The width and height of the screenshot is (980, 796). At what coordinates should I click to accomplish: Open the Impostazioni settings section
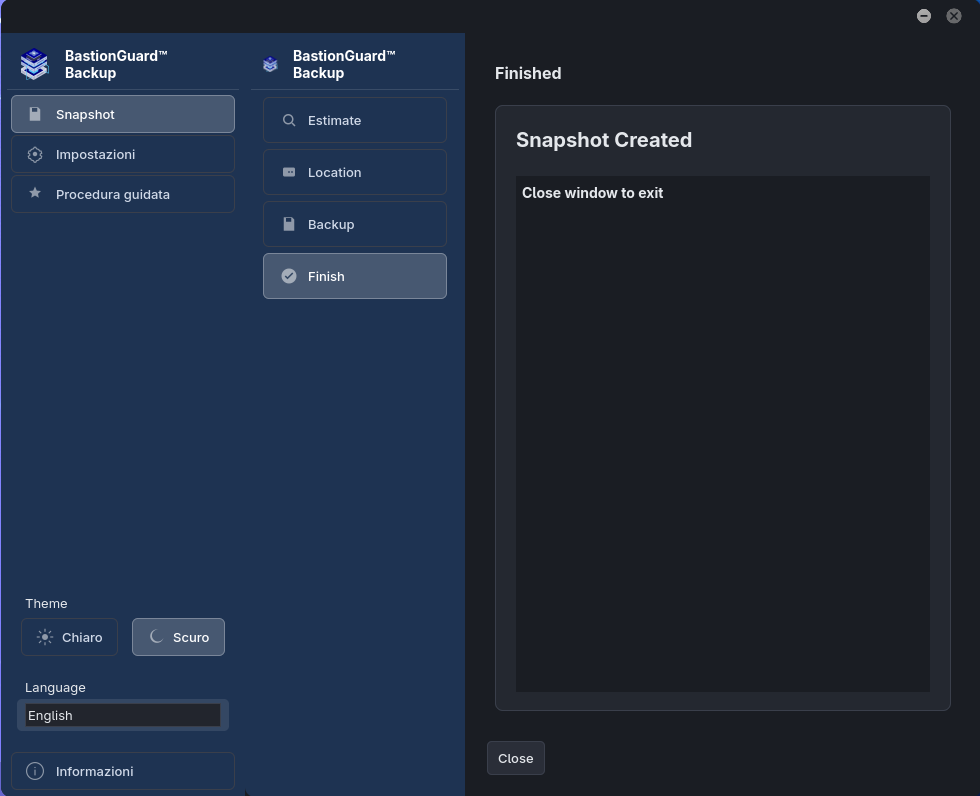click(122, 154)
